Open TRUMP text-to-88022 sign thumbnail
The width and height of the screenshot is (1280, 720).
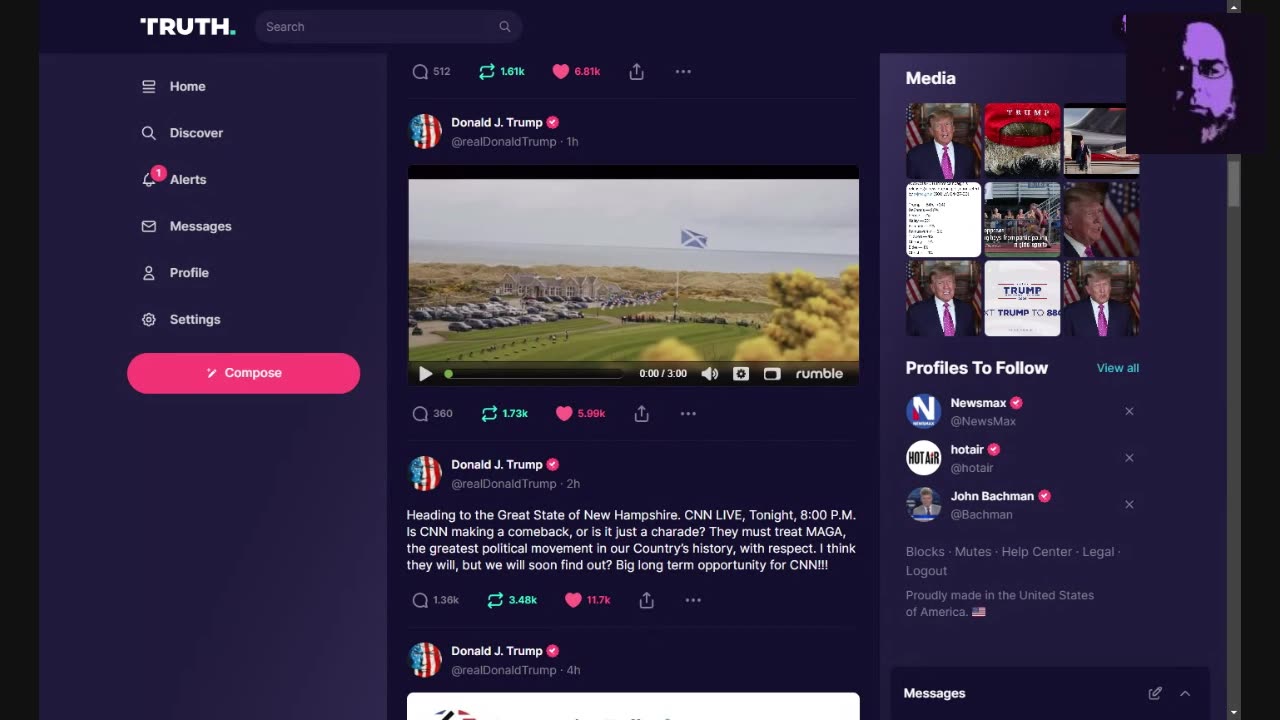click(x=1022, y=298)
